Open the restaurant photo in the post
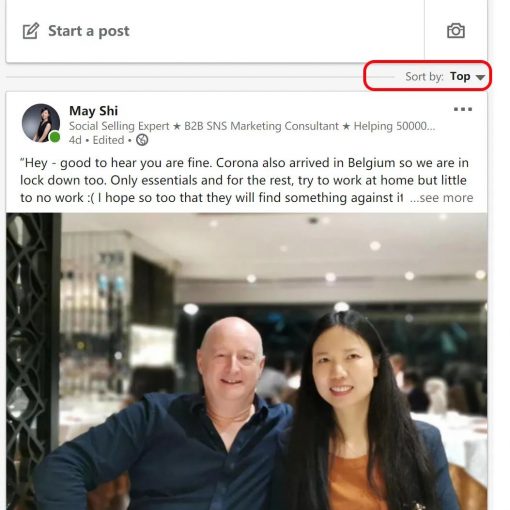Screen dimensions: 510x510 tap(246, 361)
